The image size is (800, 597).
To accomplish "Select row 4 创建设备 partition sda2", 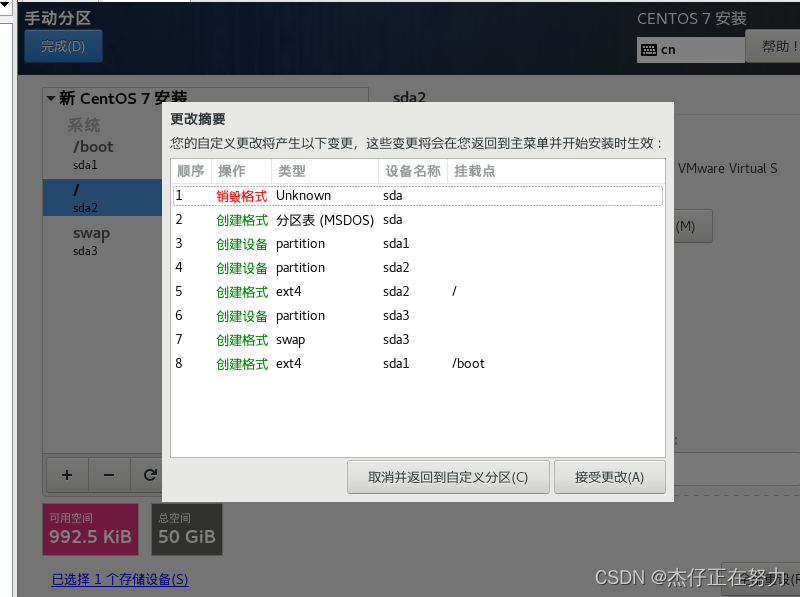I will [x=418, y=268].
